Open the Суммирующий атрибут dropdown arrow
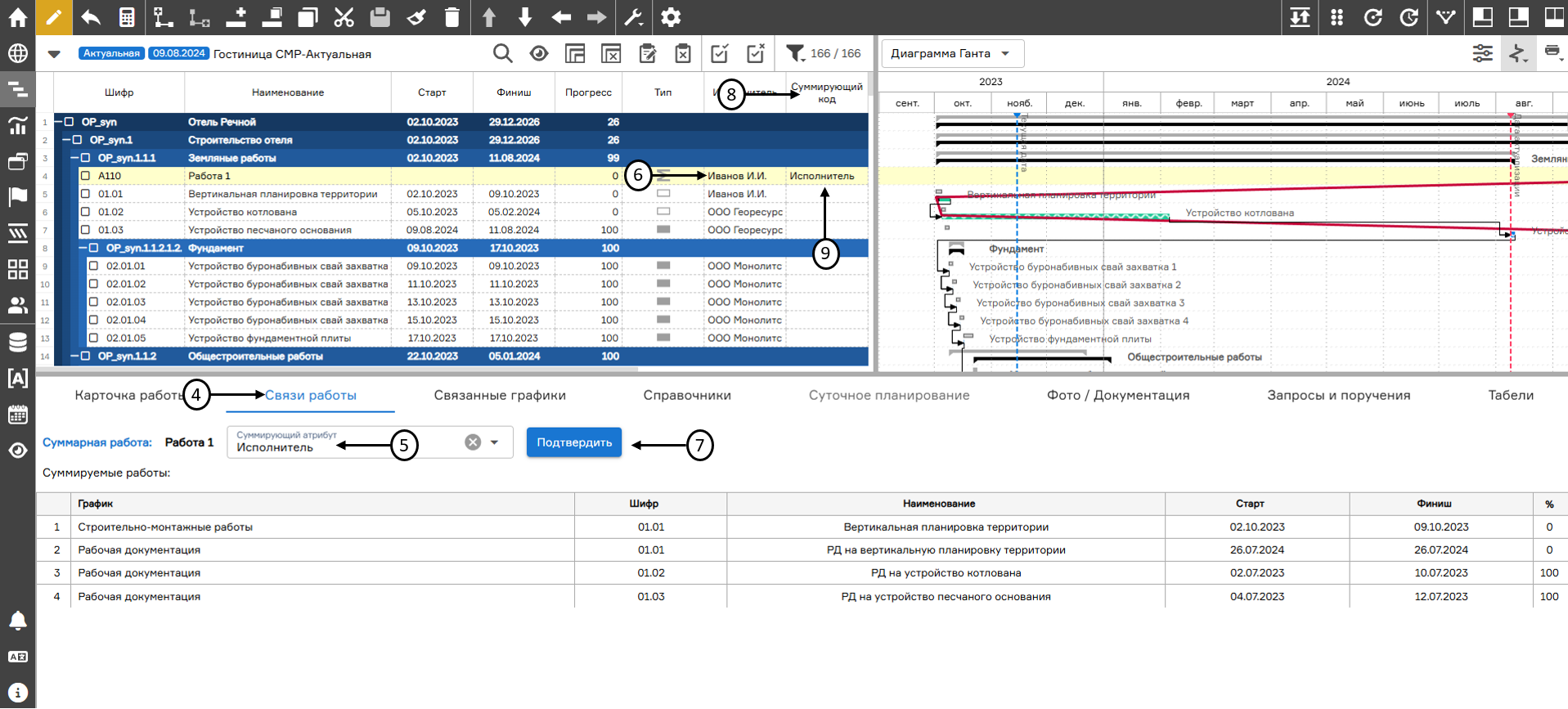This screenshot has width=1568, height=709. tap(494, 442)
